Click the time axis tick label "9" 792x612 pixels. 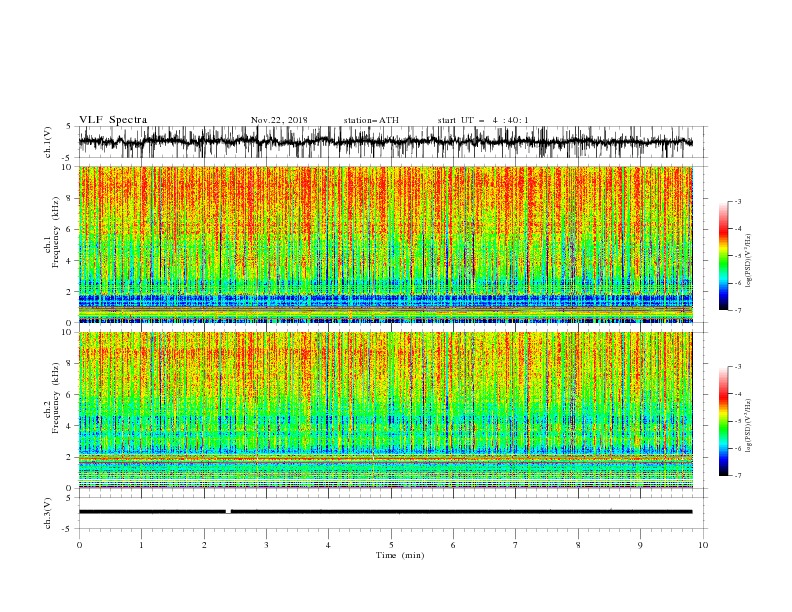pyautogui.click(x=640, y=545)
